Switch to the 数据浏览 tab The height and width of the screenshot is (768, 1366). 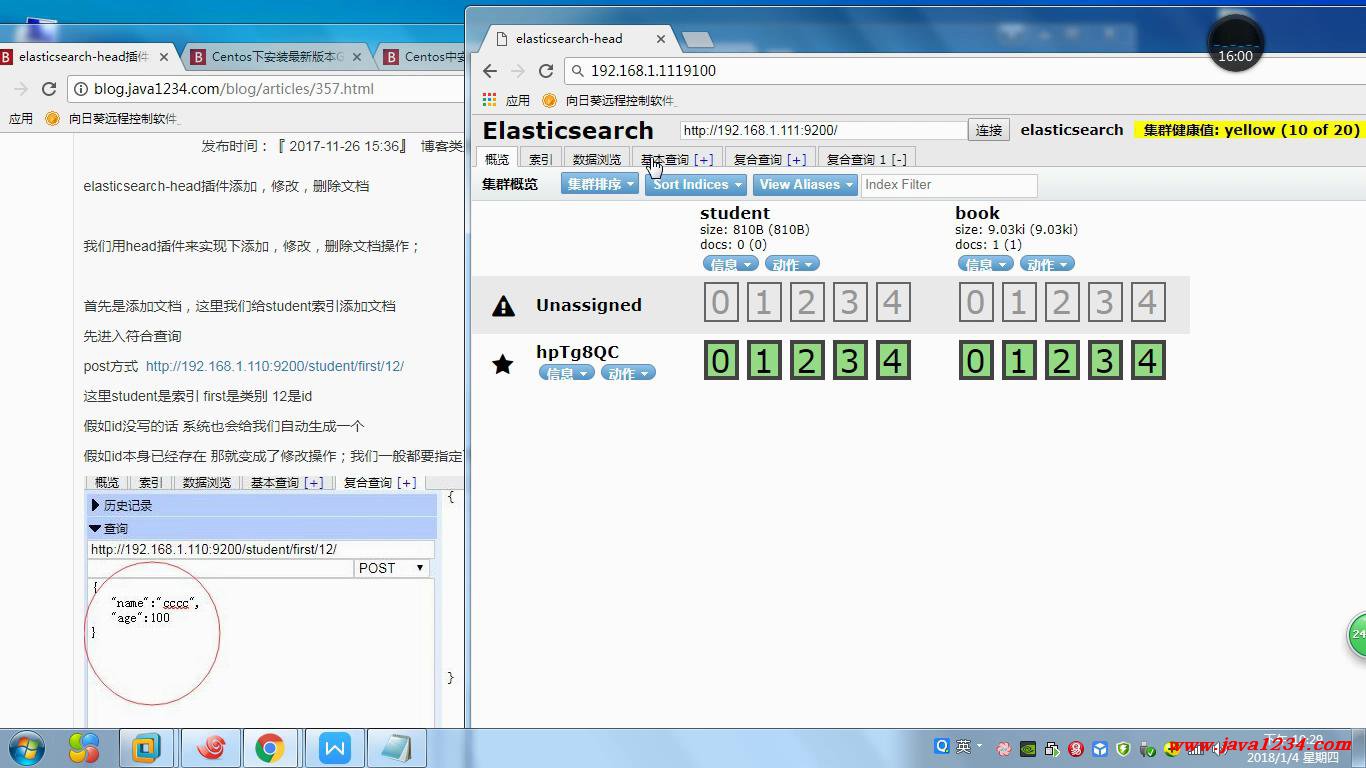pos(597,159)
